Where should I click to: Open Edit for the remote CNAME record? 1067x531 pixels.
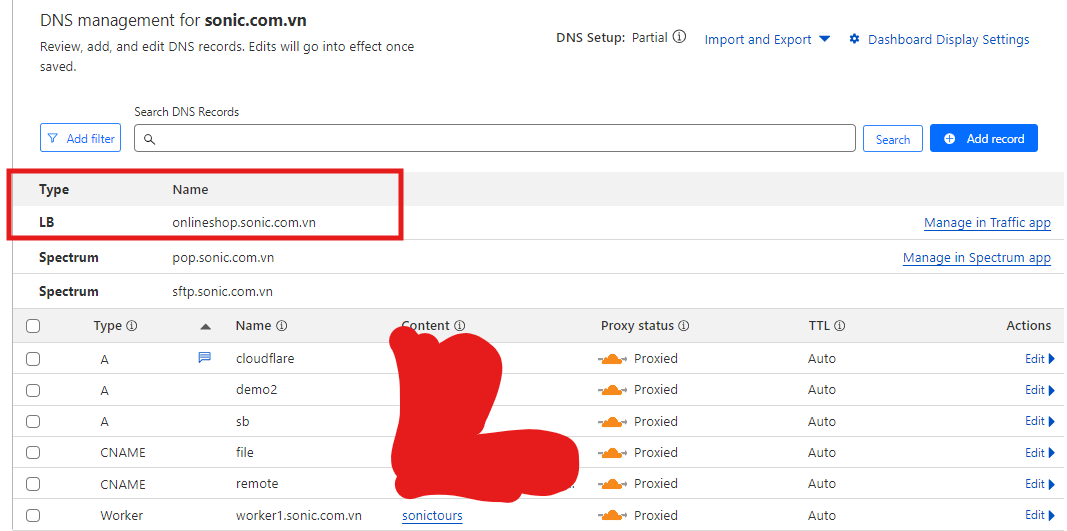coord(1039,484)
